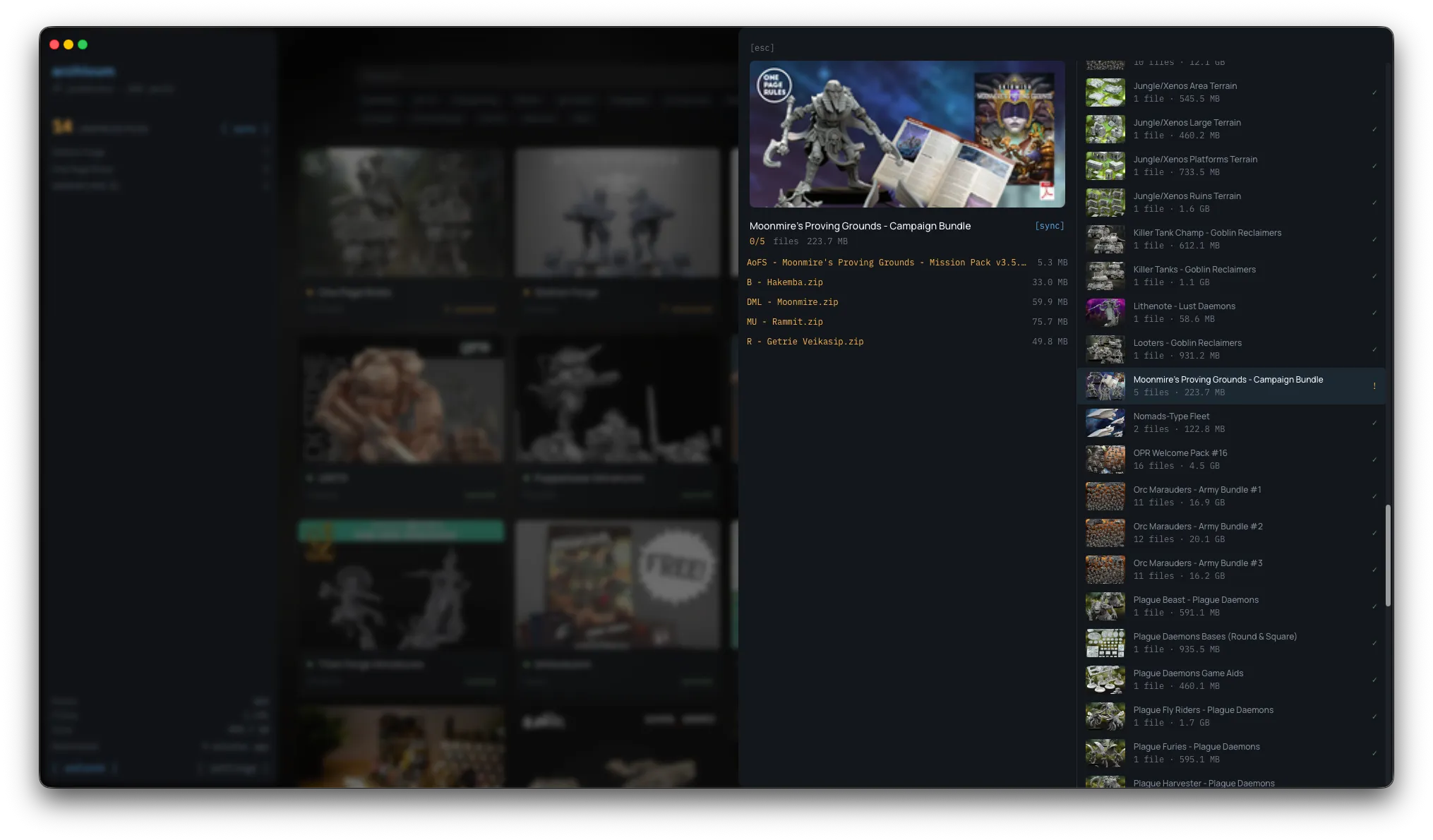Viewport: 1433px width, 840px height.
Task: Click the warning icon on the Moonmire's bundle row
Action: [x=1374, y=386]
